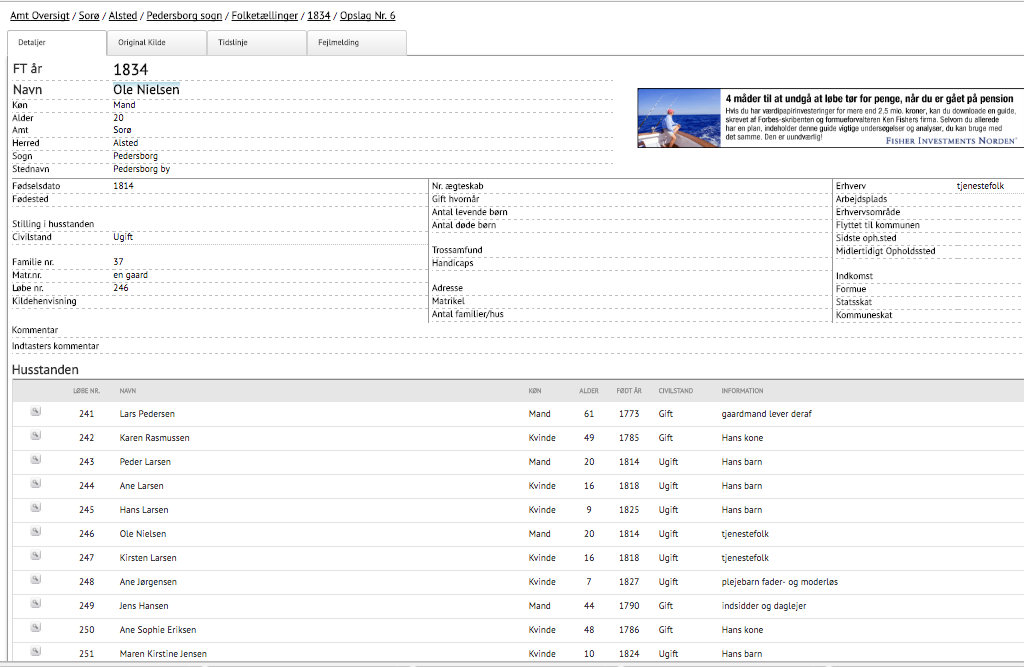This screenshot has width=1024, height=667.
Task: Select name Ane Larsen in household list
Action: [142, 486]
